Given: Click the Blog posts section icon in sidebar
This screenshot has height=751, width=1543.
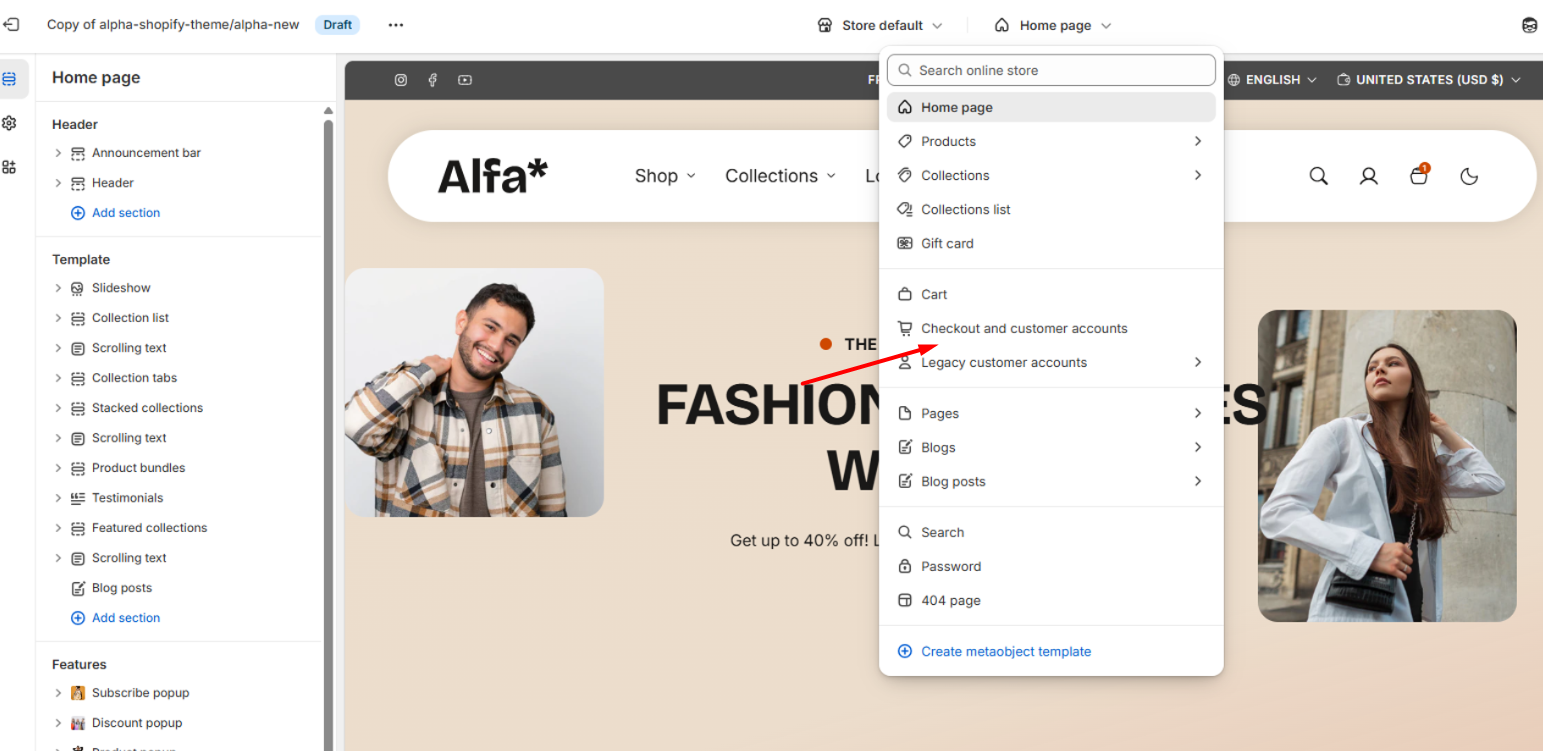Looking at the screenshot, I should (78, 588).
